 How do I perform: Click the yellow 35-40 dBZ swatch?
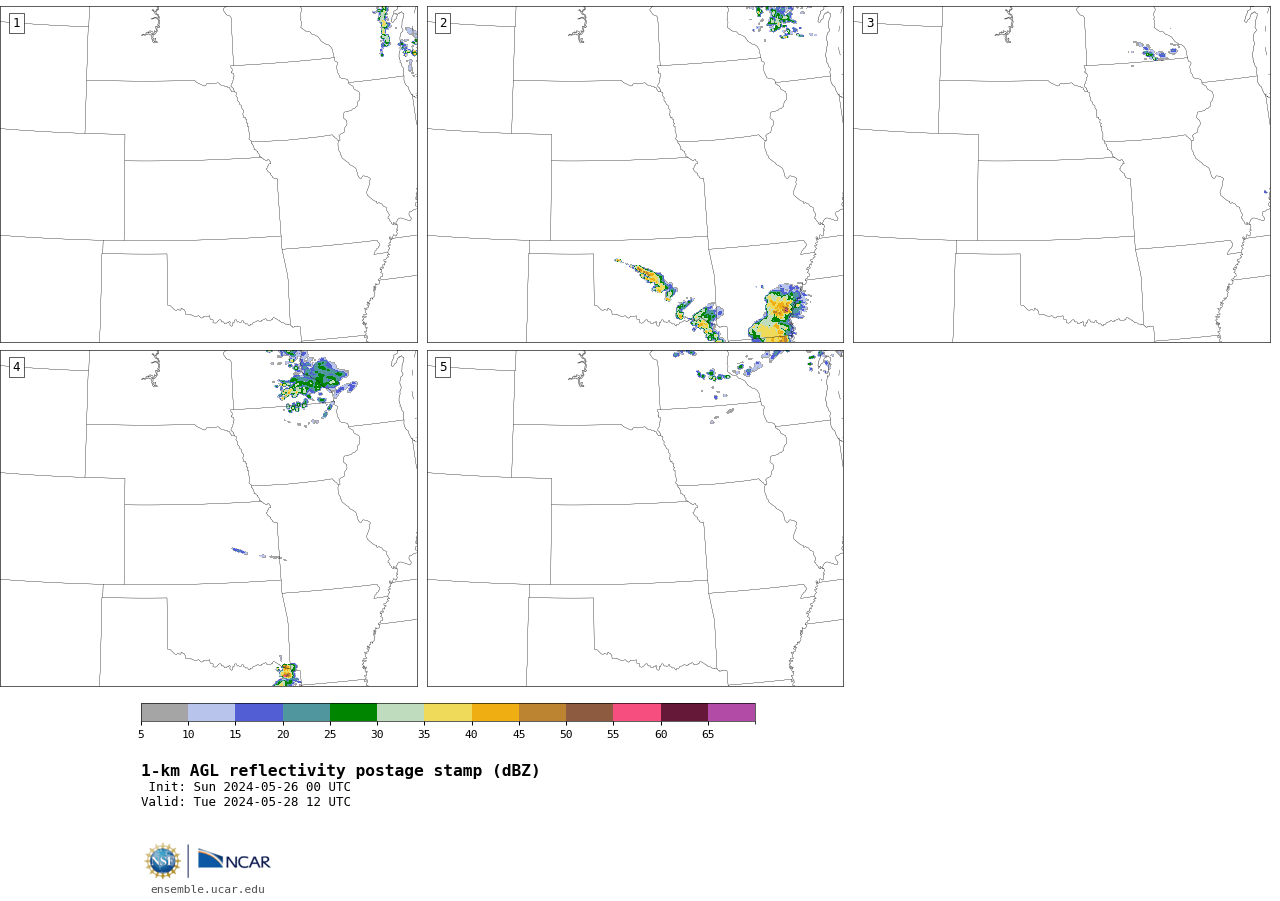[x=448, y=713]
